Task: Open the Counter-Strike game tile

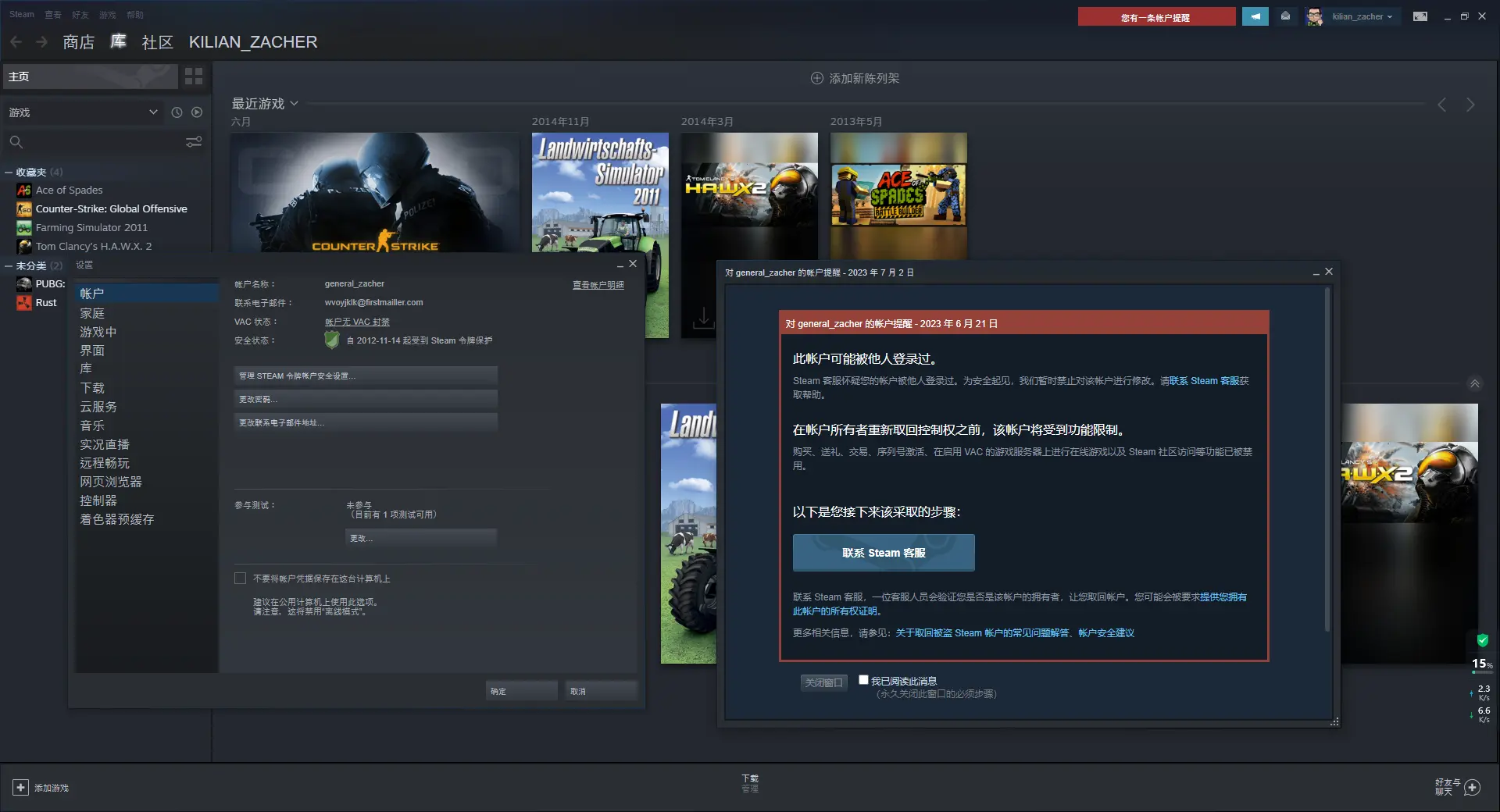Action: 375,193
